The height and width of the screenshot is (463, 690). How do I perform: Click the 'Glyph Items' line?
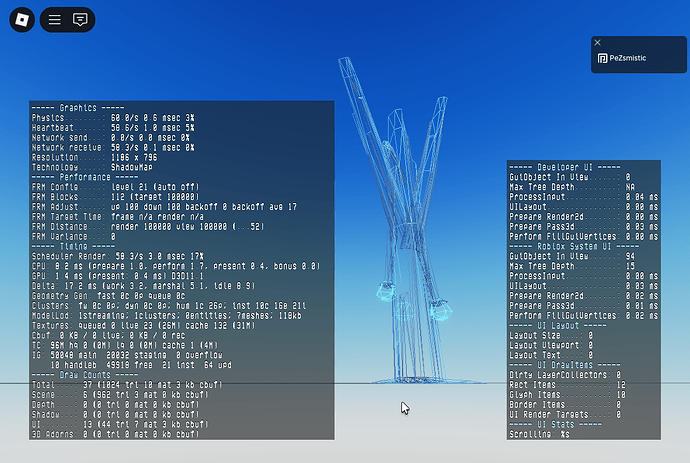tap(567, 395)
